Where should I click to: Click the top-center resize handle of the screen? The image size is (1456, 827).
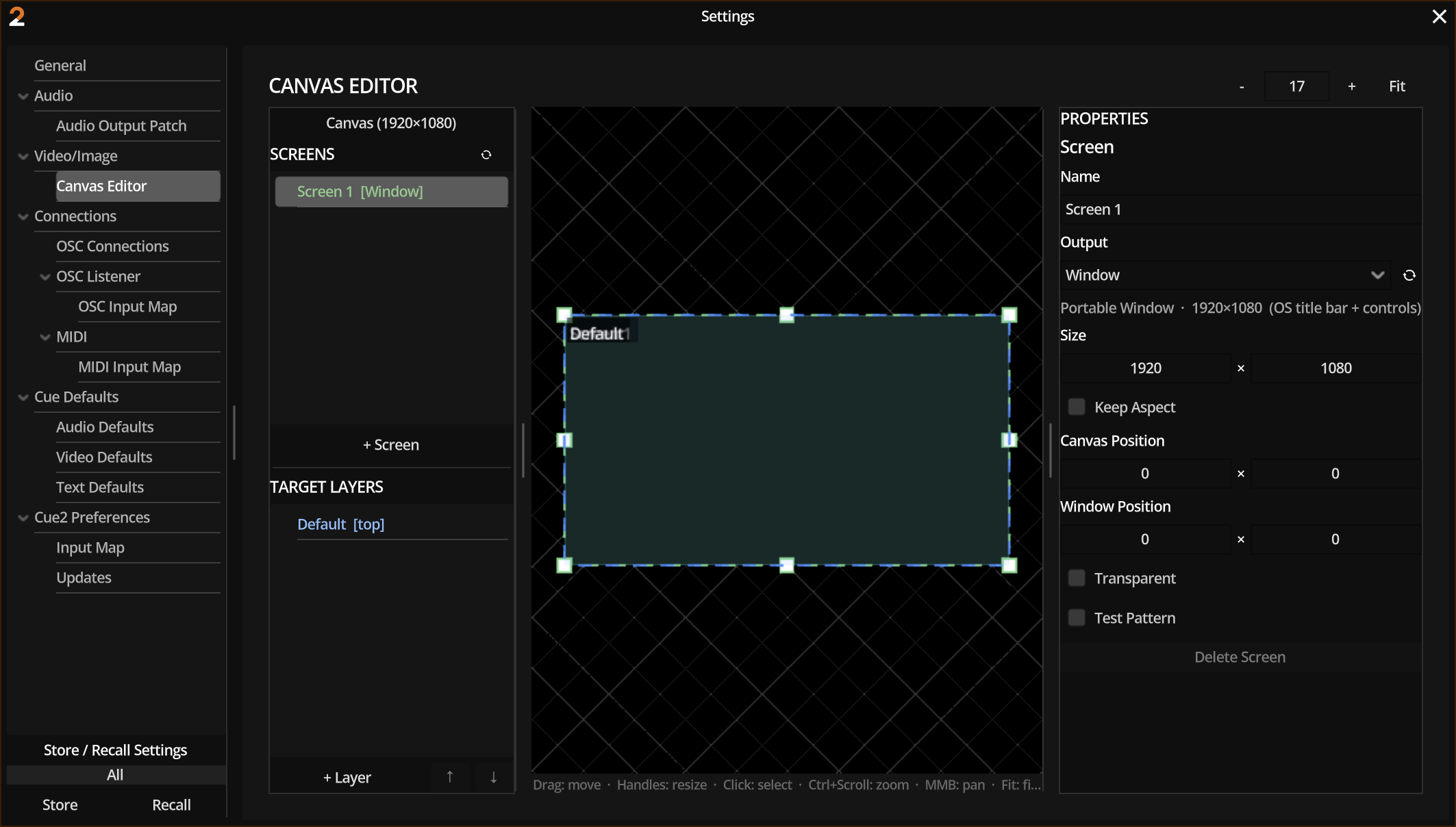[x=787, y=315]
